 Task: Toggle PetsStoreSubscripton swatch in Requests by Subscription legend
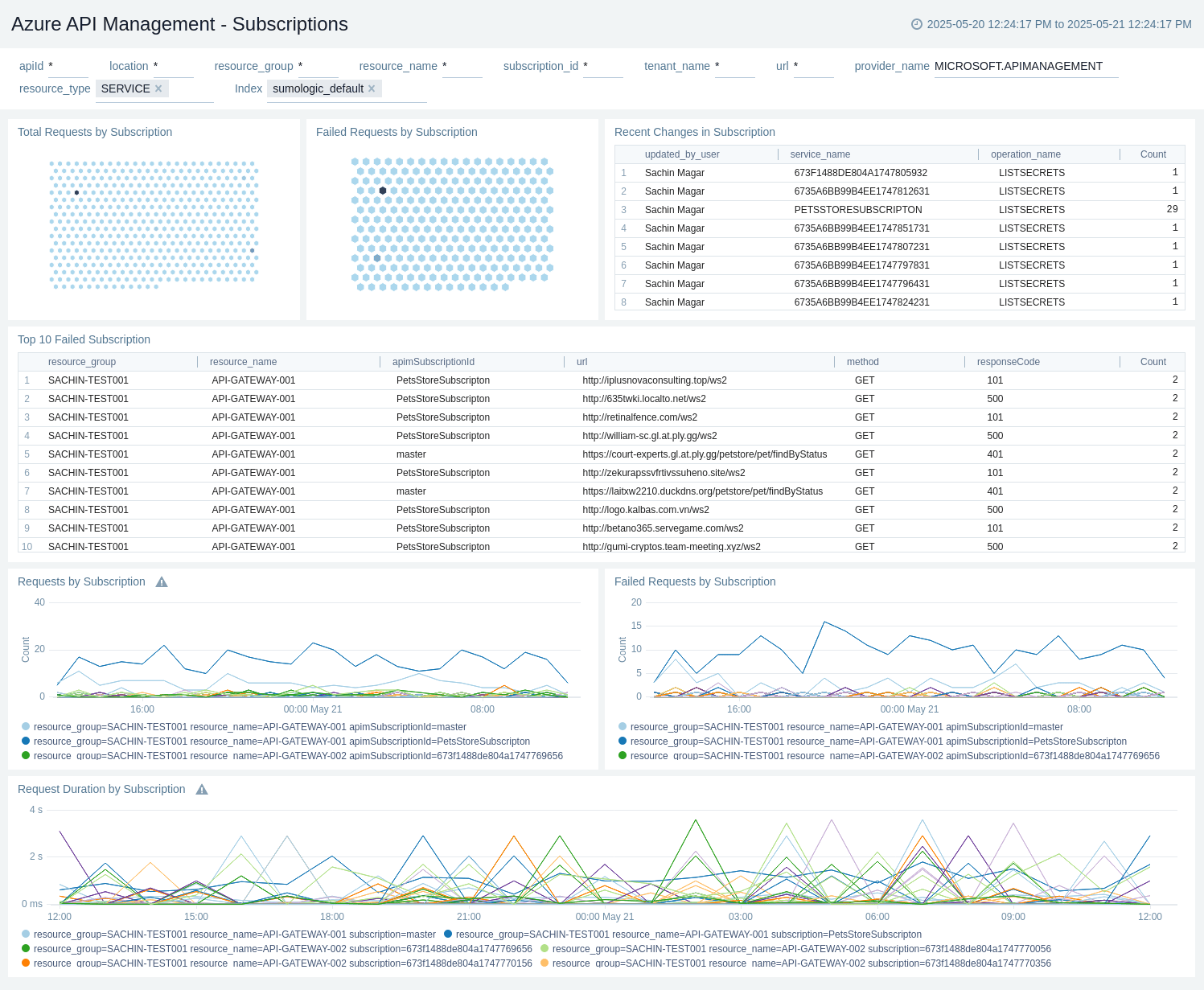click(26, 741)
